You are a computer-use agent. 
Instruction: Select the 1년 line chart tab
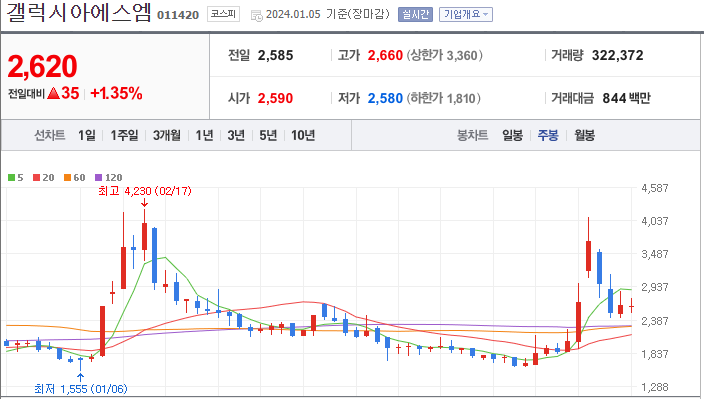204,135
